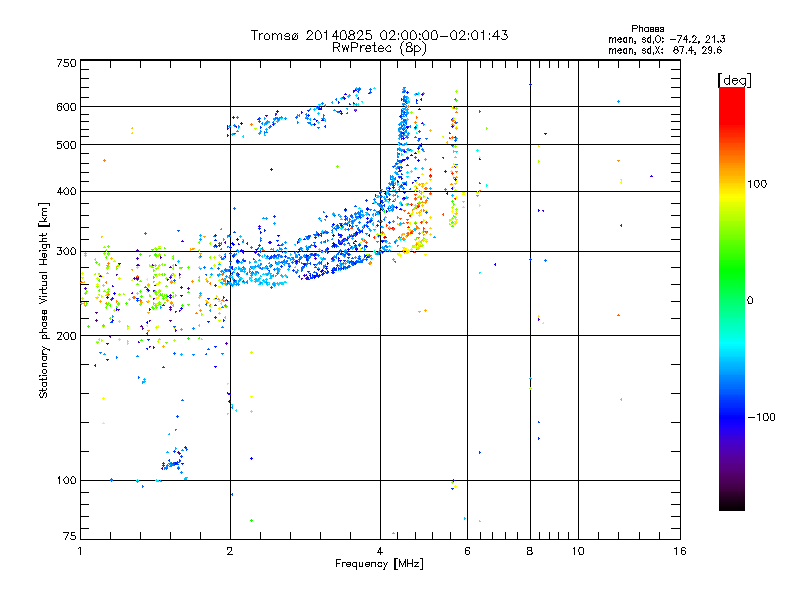
Task: Click the x-axis label '4'
Action: [x=380, y=551]
